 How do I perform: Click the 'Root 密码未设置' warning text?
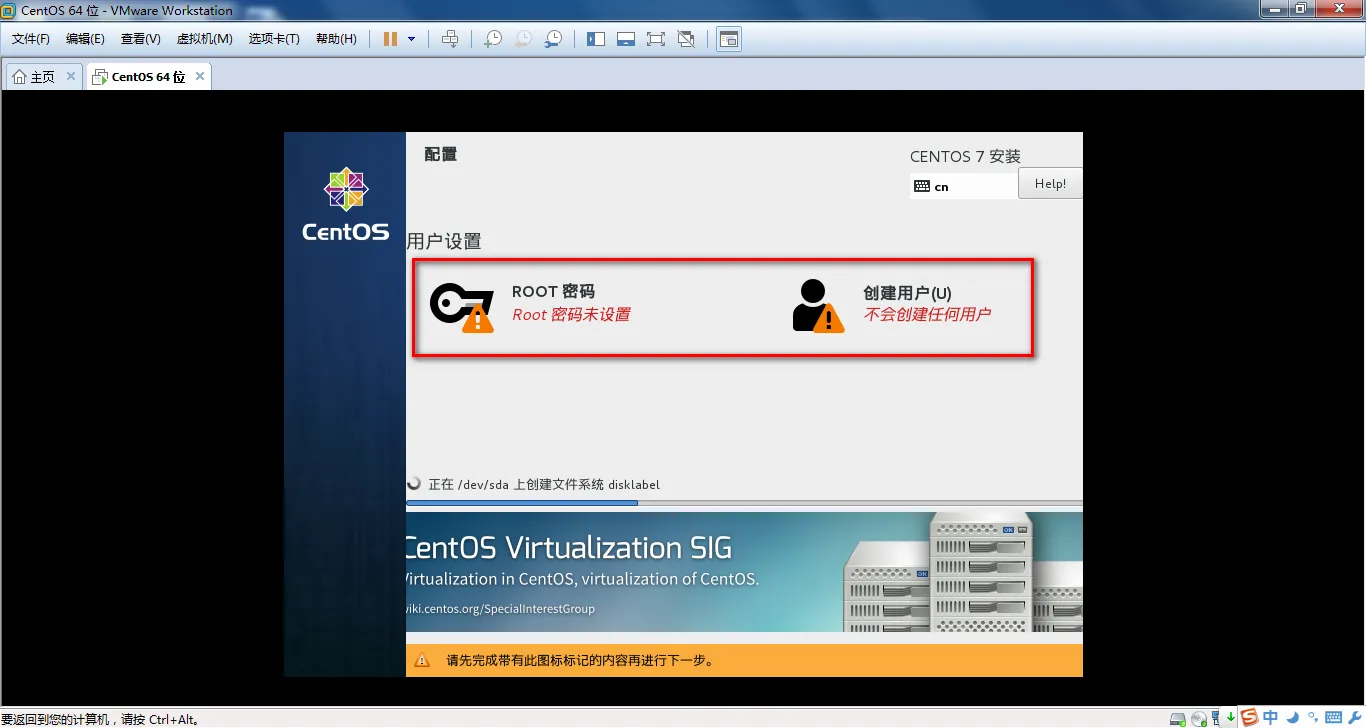(x=571, y=315)
